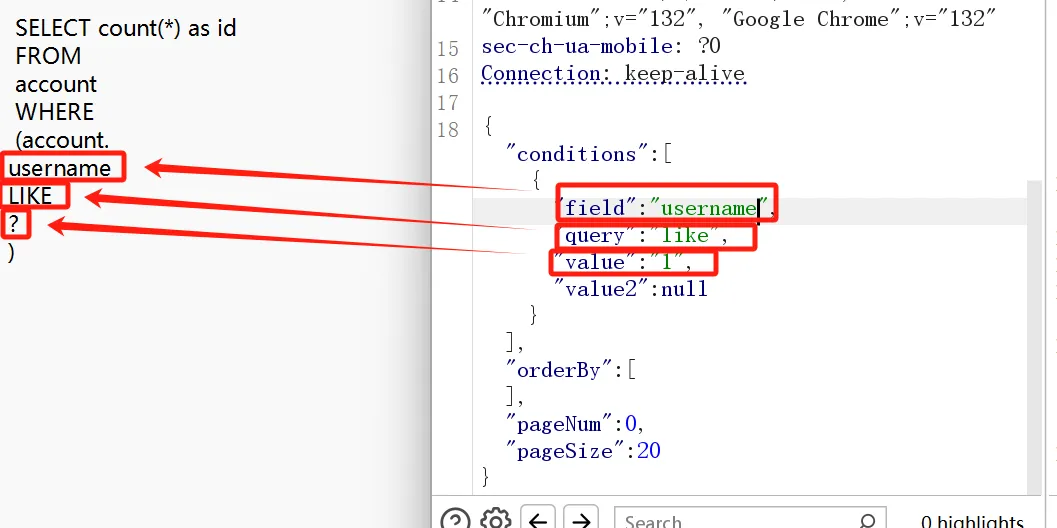1057x528 pixels.
Task: Click "SELECT count(*) as id" line
Action: coord(125,28)
